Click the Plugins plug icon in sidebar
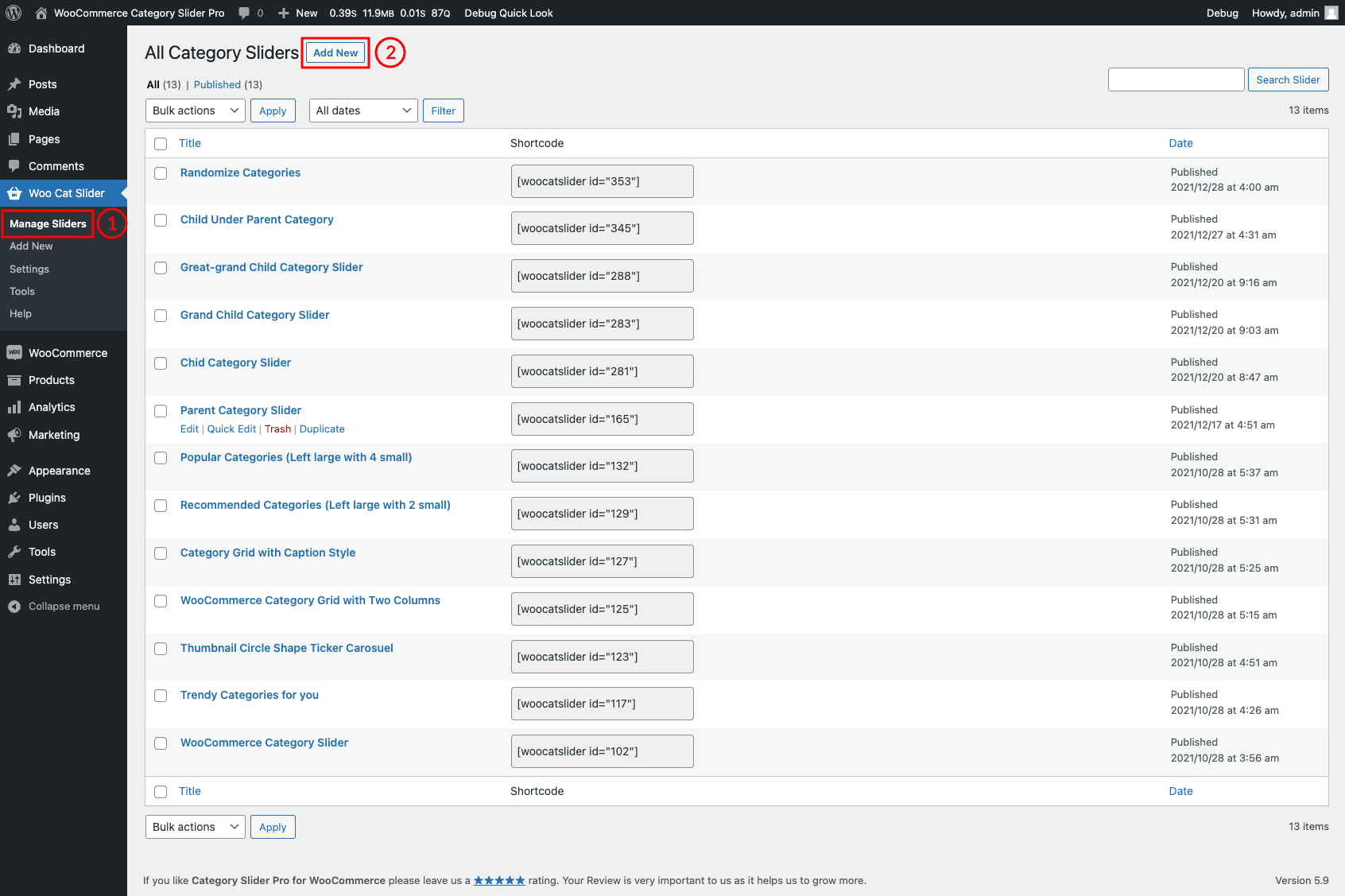The height and width of the screenshot is (896, 1345). (x=14, y=498)
